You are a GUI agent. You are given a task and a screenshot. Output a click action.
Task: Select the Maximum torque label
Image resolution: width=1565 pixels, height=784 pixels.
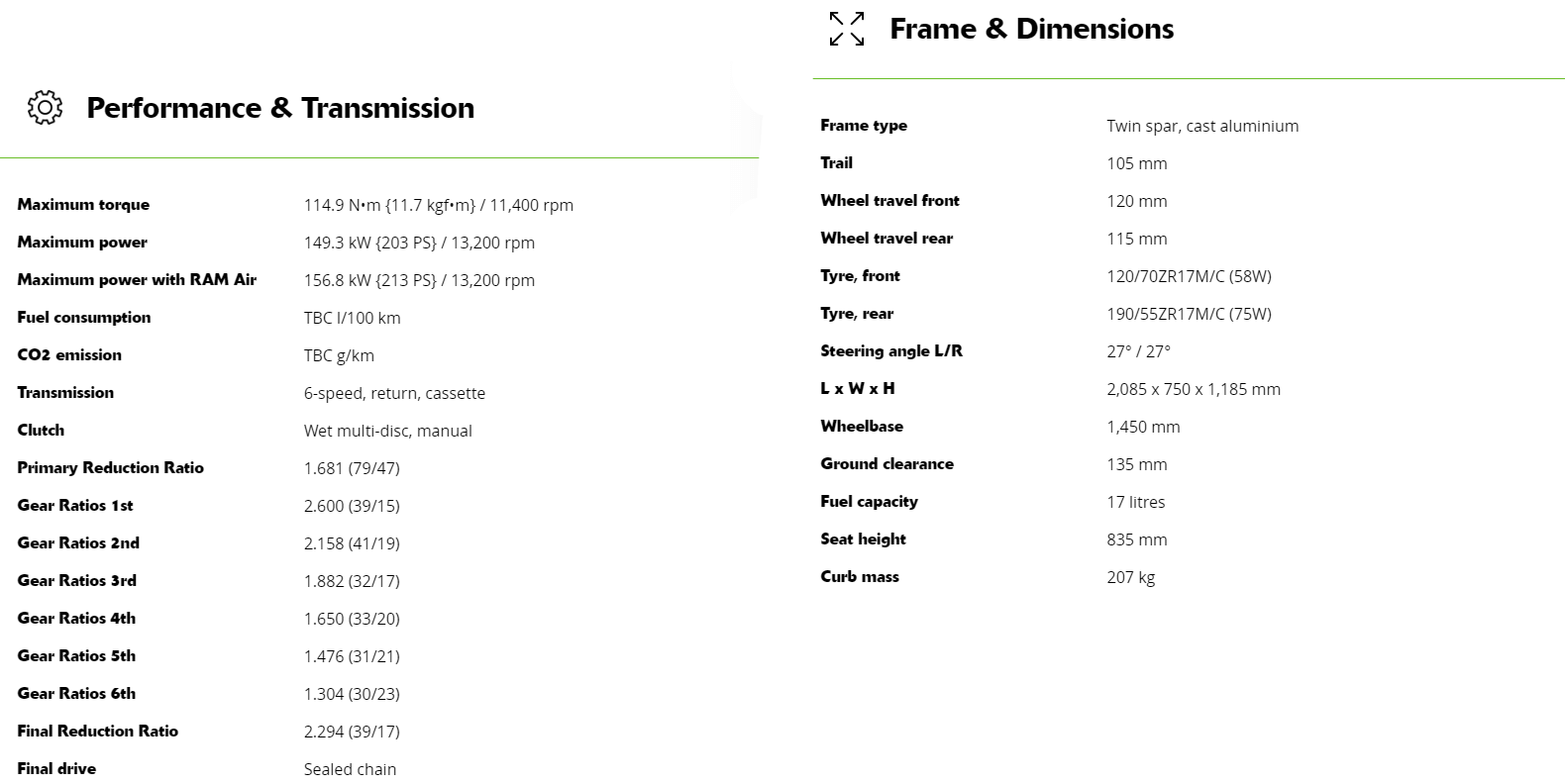(x=83, y=205)
